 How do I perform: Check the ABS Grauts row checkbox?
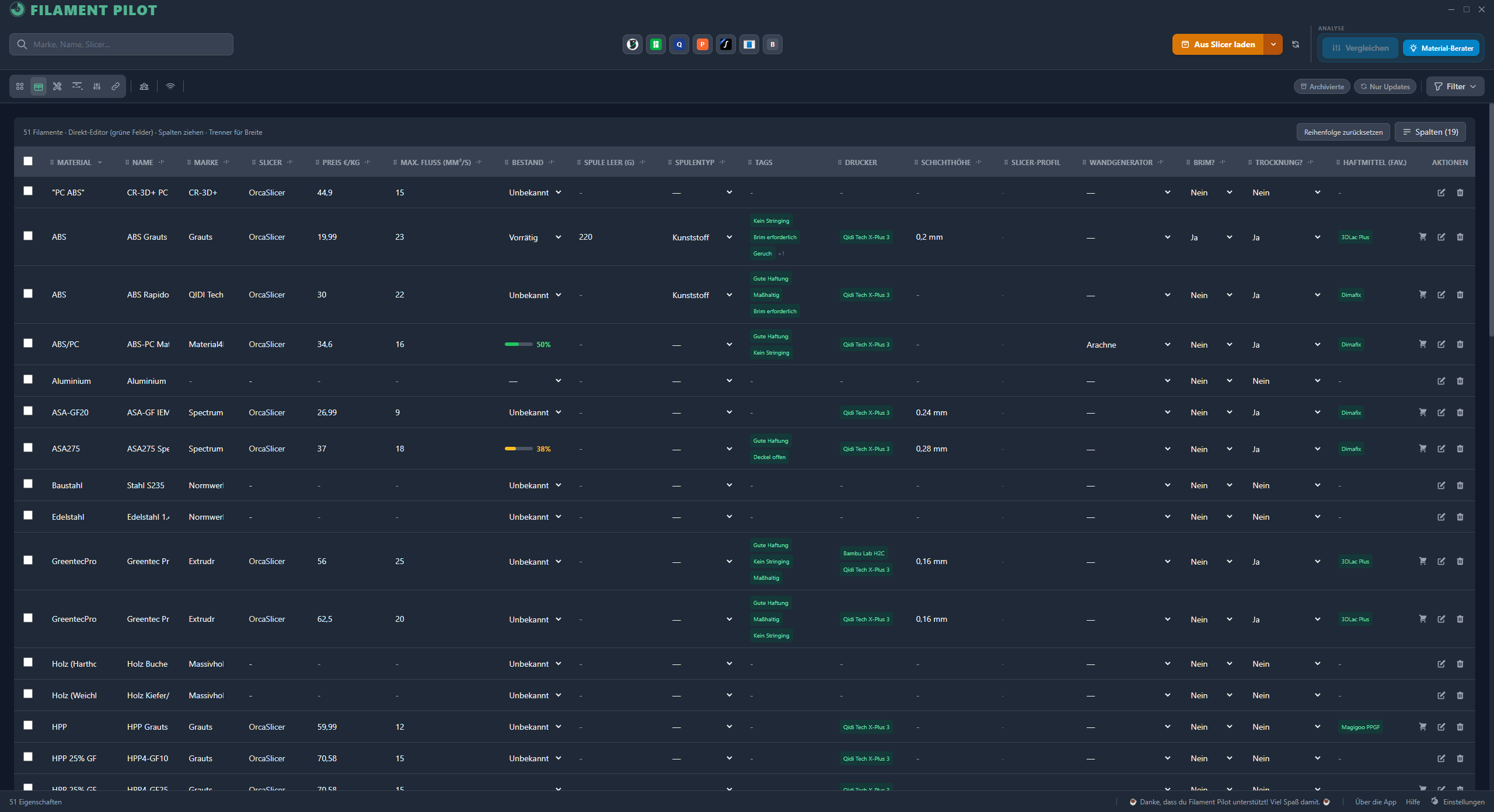coord(28,236)
